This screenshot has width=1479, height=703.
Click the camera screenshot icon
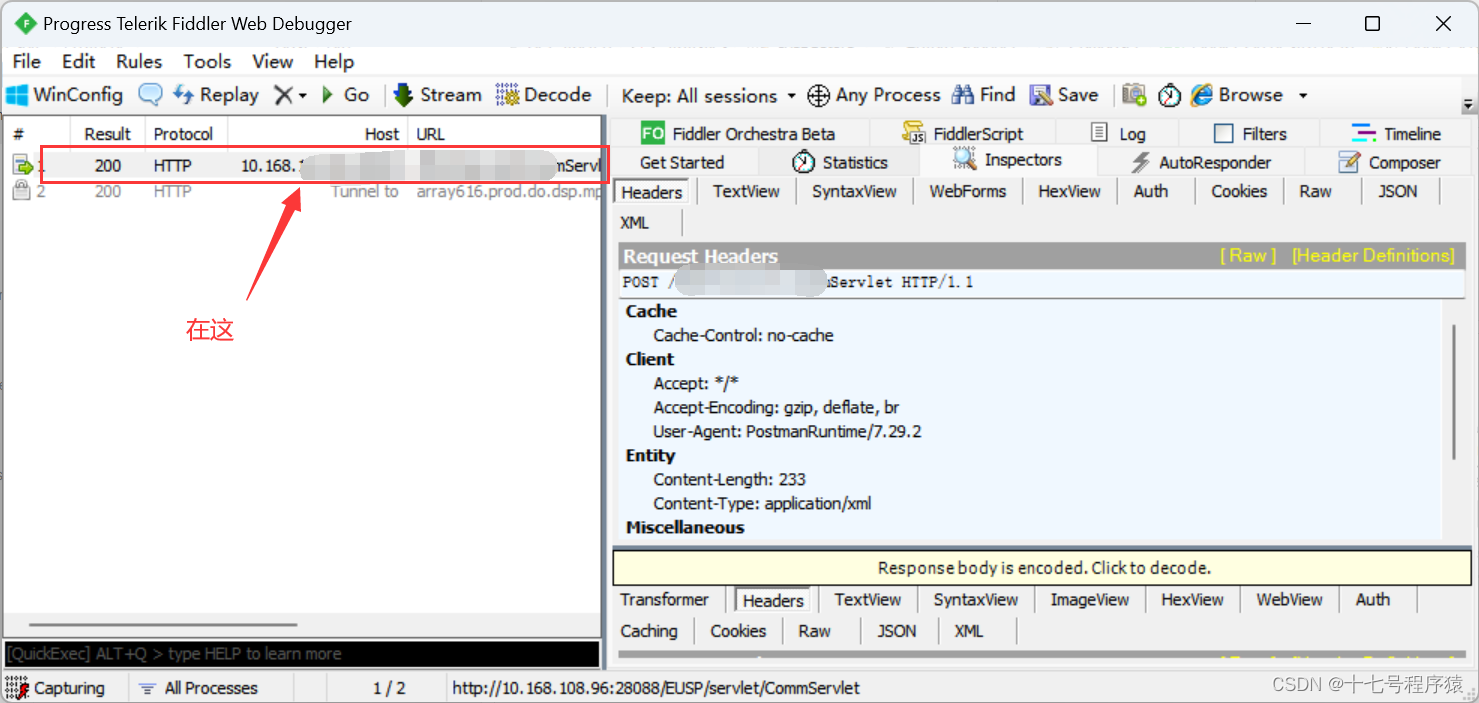point(1134,95)
